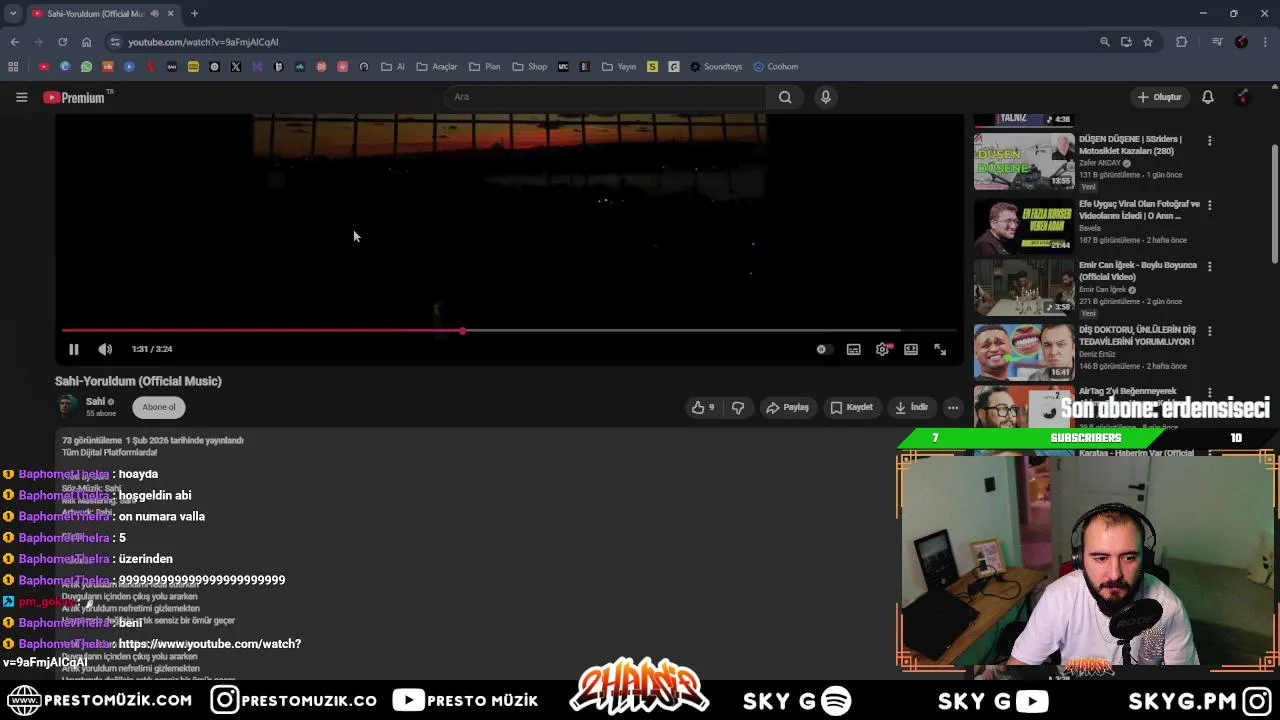Viewport: 1280px width, 720px height.
Task: Open the Oluştur create menu
Action: point(1160,97)
